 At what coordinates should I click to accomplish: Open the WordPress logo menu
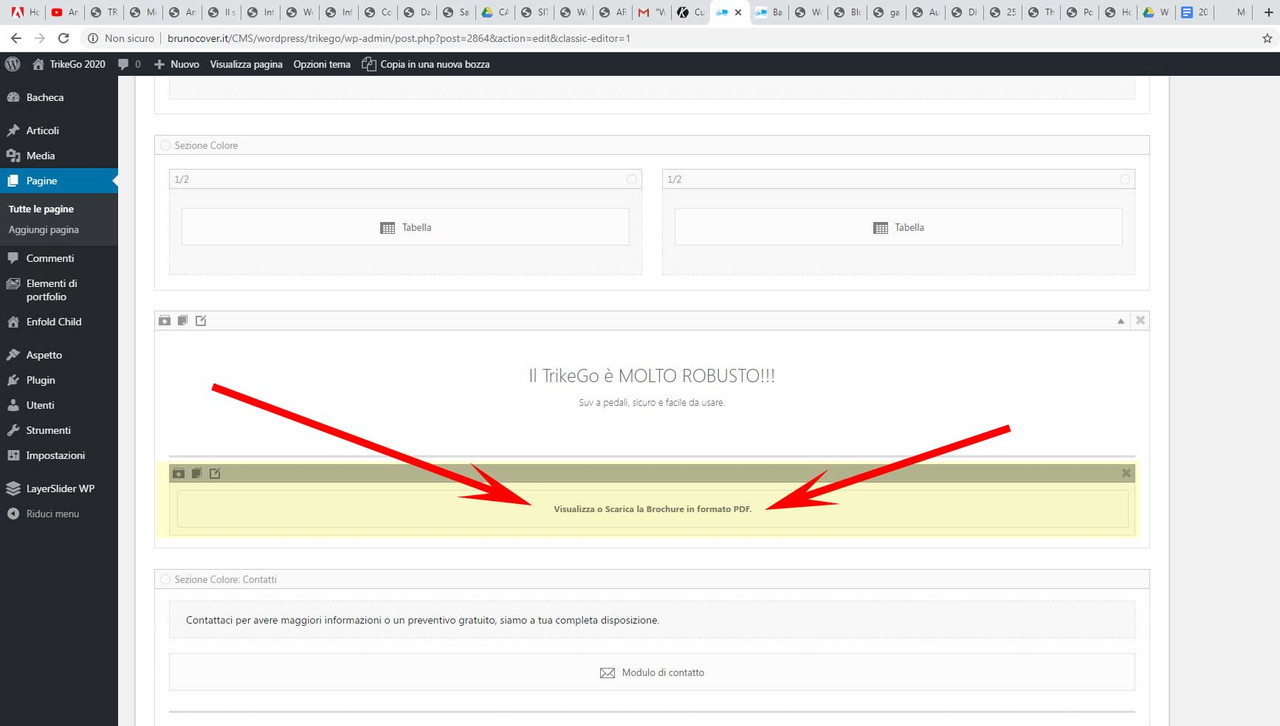(12, 64)
